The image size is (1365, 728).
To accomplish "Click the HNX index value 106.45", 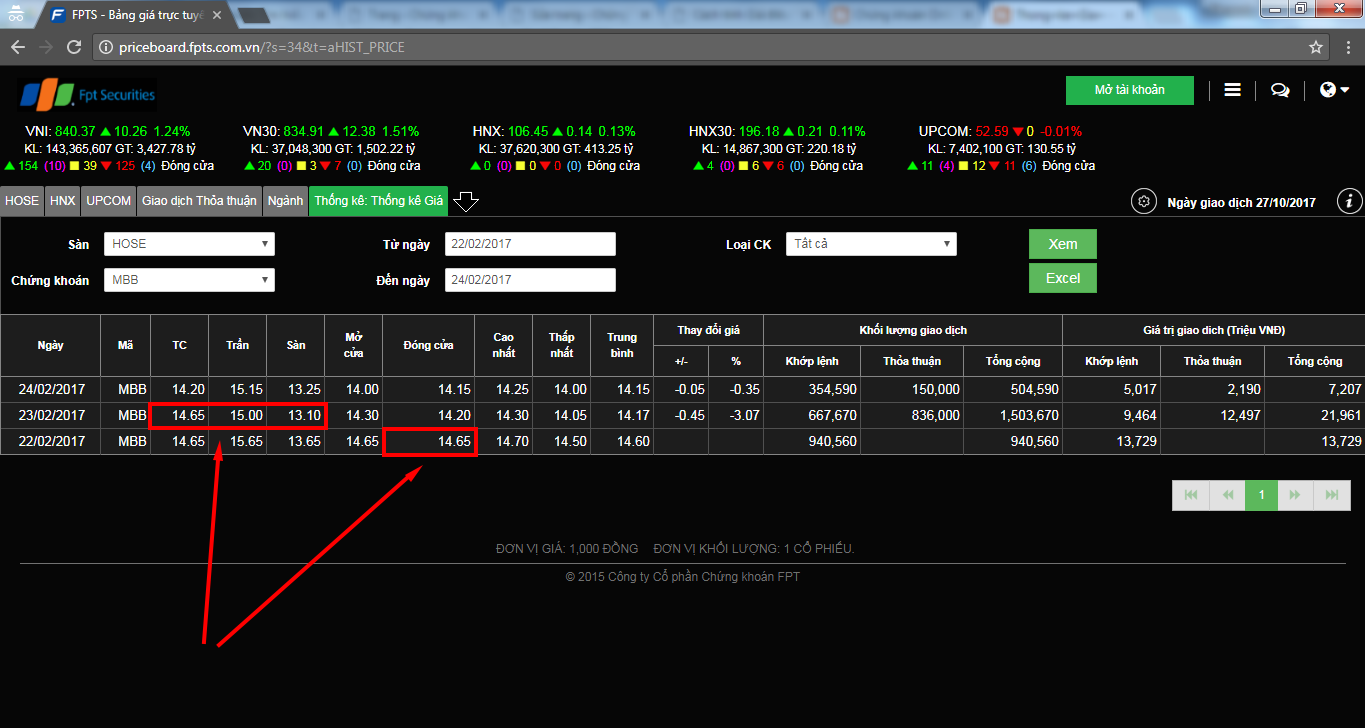I will click(x=527, y=131).
